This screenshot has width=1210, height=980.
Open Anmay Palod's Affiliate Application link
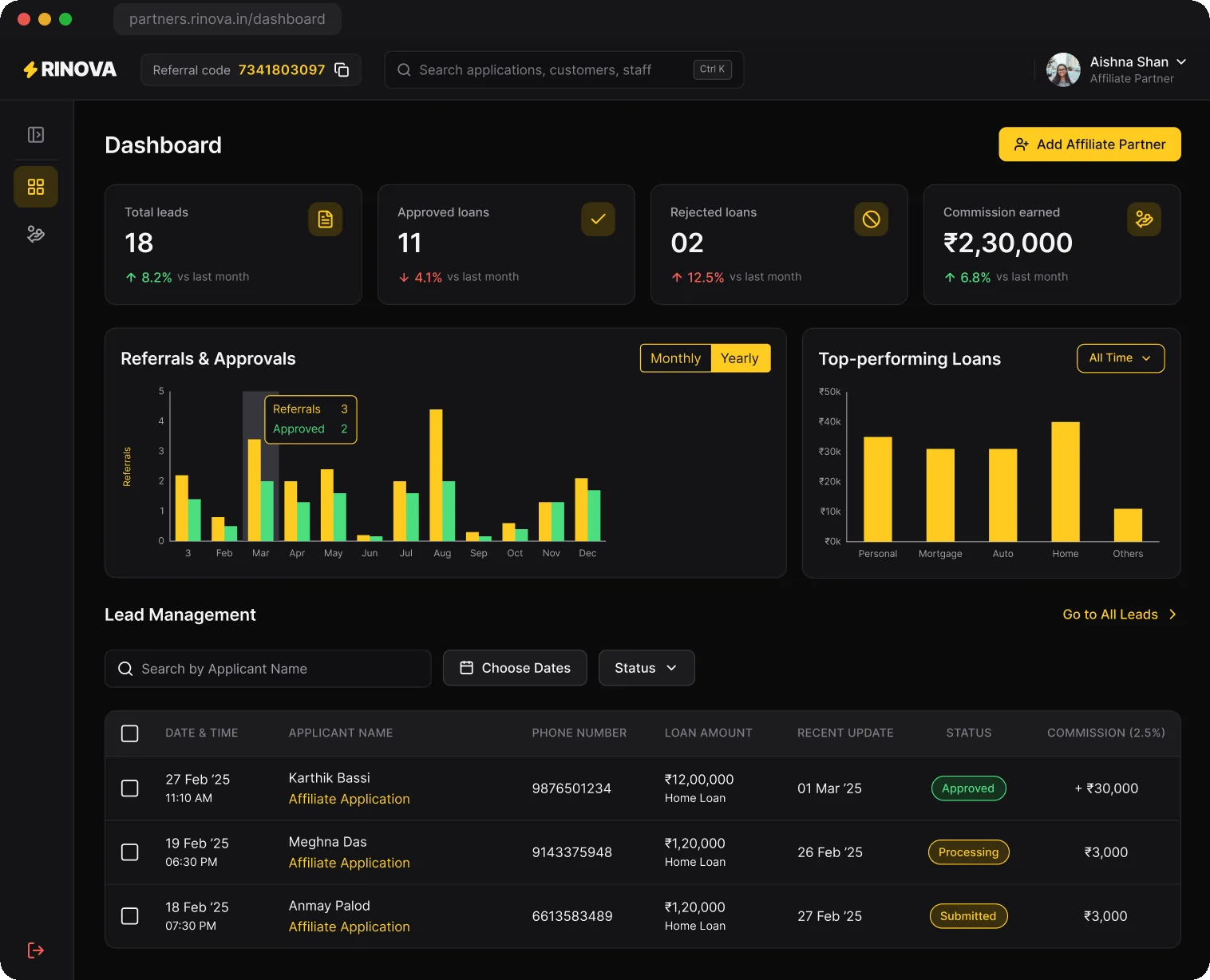point(349,927)
